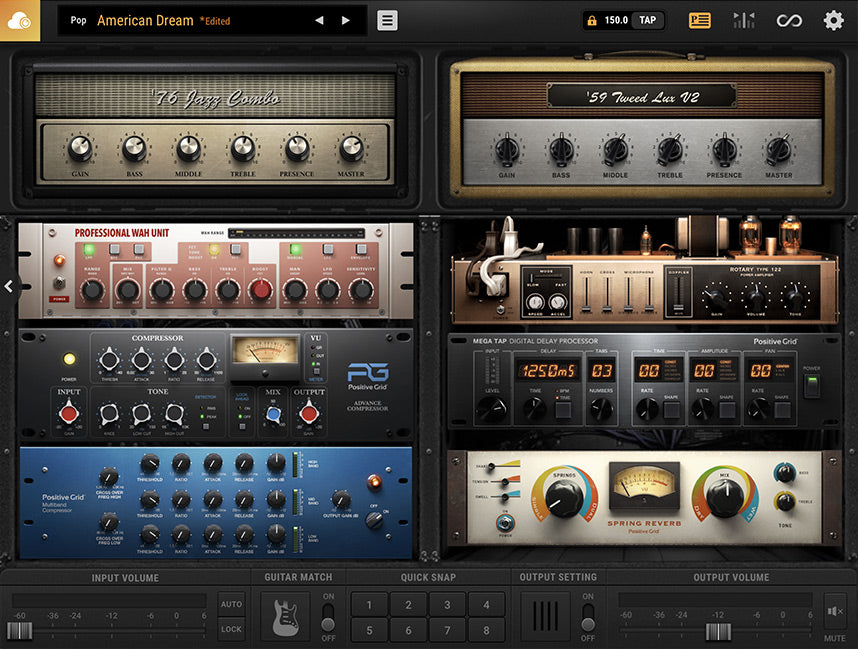The width and height of the screenshot is (858, 649).
Task: Toggle the Guitar Match on/off switch
Action: [x=327, y=617]
